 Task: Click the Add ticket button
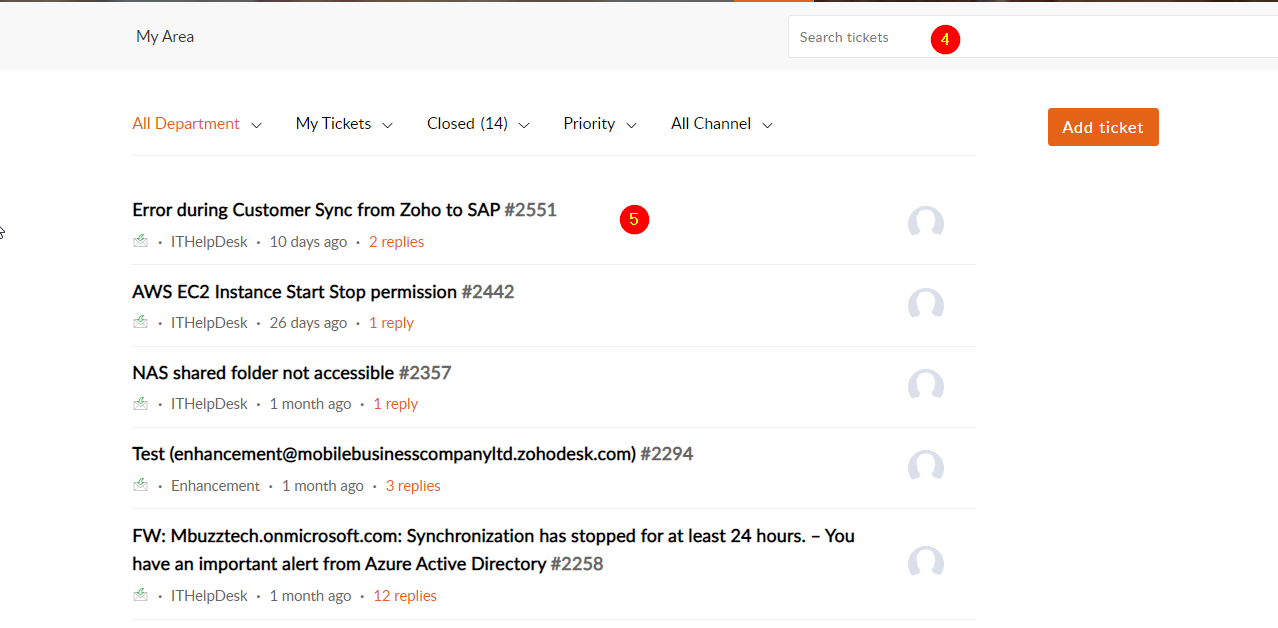[x=1103, y=127]
